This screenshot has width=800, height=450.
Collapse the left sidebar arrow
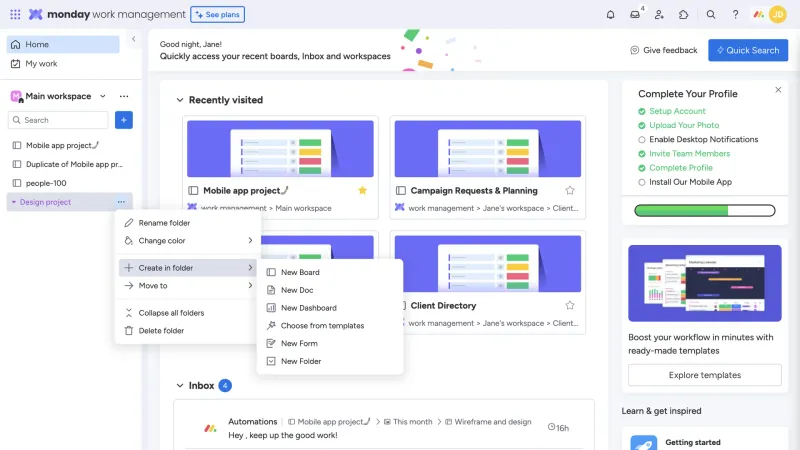click(134, 39)
